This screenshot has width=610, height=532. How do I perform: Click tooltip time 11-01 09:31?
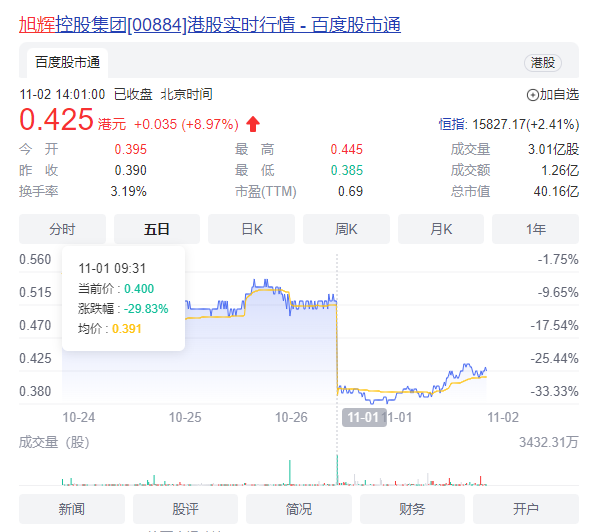point(112,268)
